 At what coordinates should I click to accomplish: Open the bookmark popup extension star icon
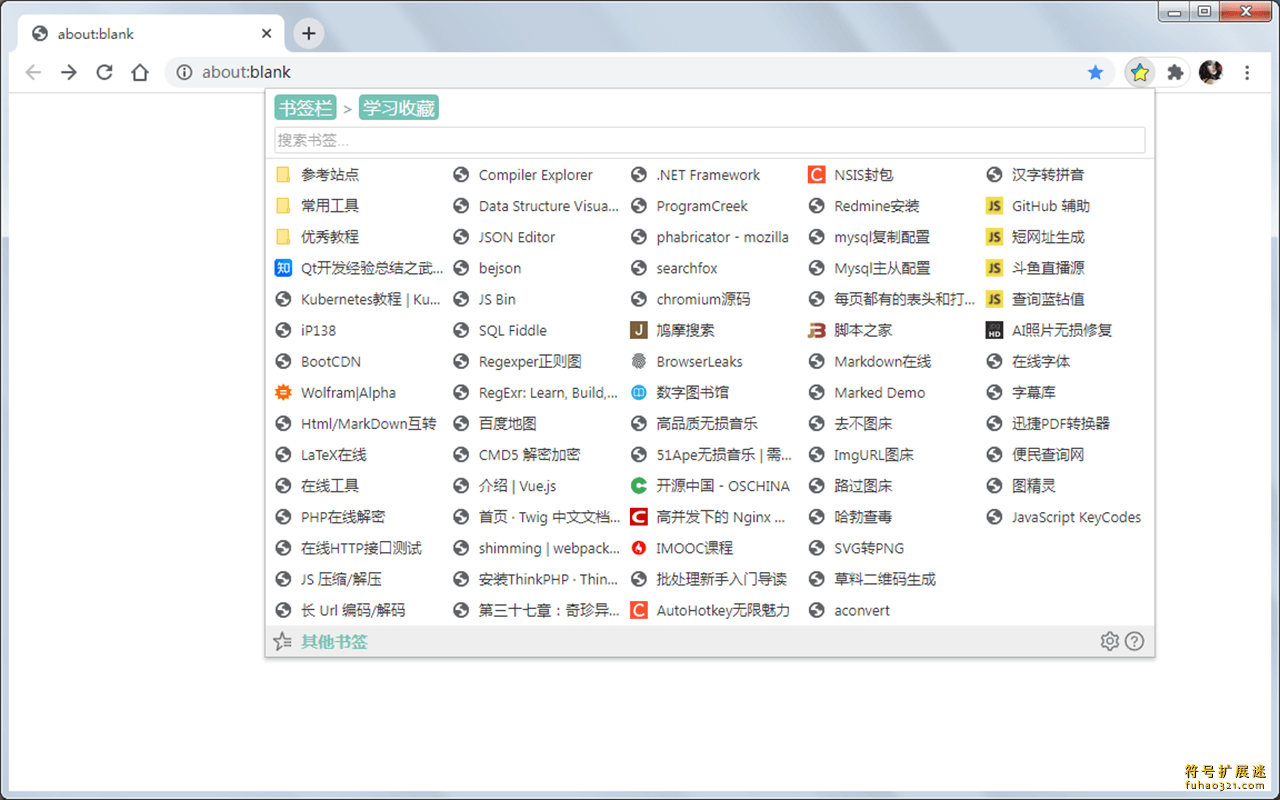click(1140, 72)
